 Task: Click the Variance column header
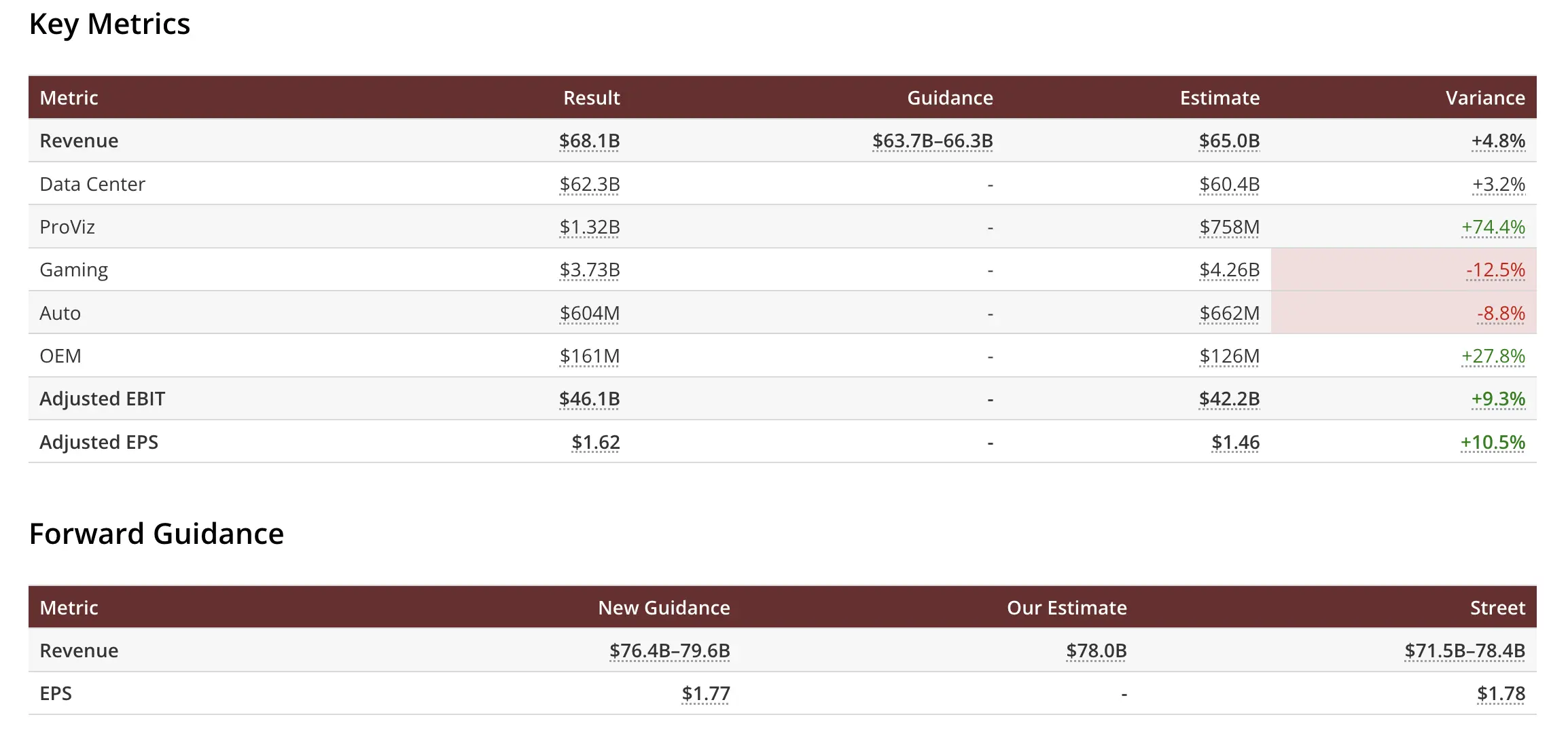[x=1484, y=98]
